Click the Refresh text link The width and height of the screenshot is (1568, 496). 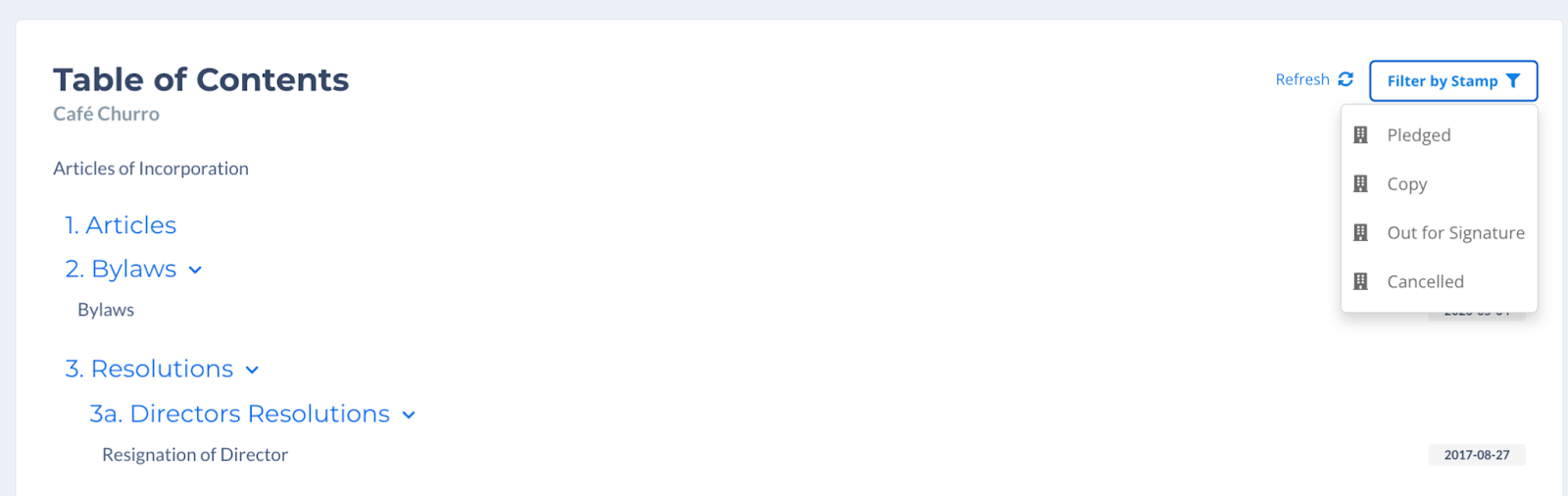pyautogui.click(x=1302, y=79)
